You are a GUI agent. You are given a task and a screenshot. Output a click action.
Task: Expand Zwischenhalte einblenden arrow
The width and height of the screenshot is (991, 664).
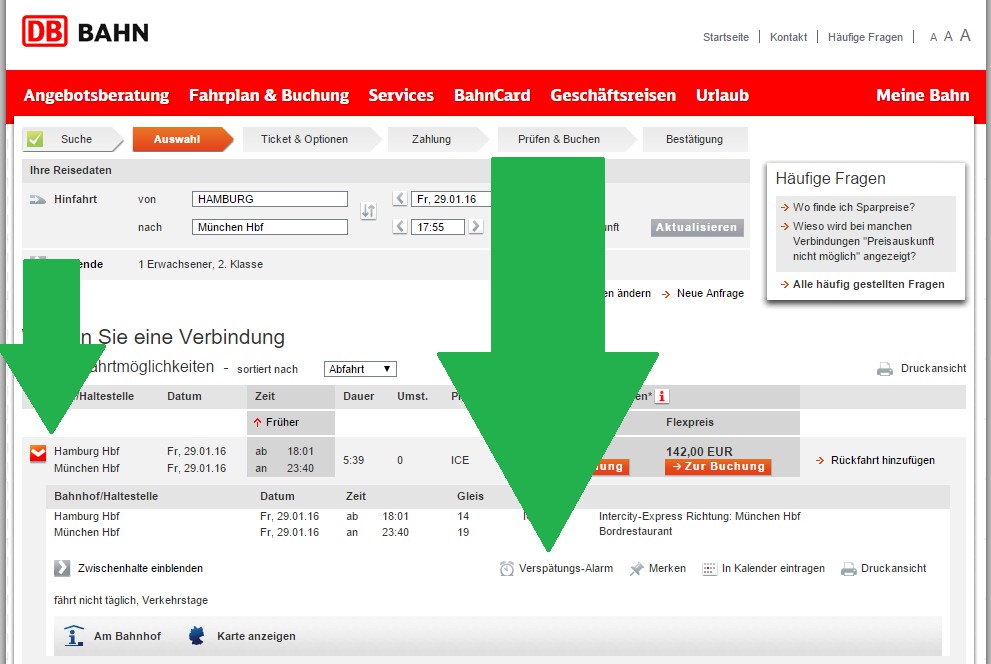point(62,568)
